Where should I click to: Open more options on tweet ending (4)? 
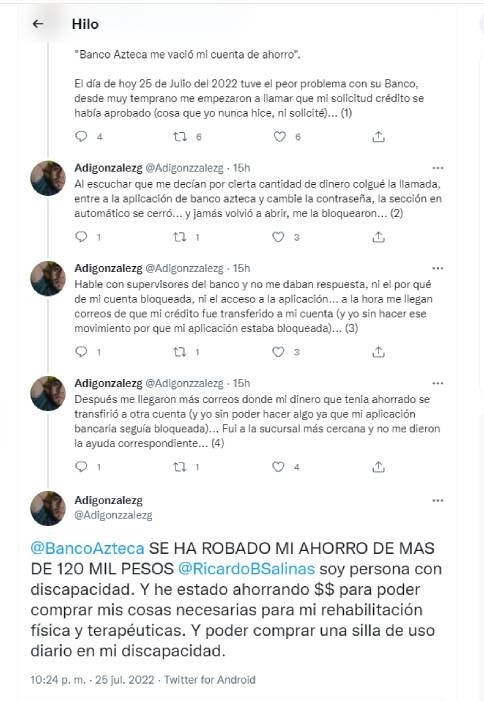(438, 383)
